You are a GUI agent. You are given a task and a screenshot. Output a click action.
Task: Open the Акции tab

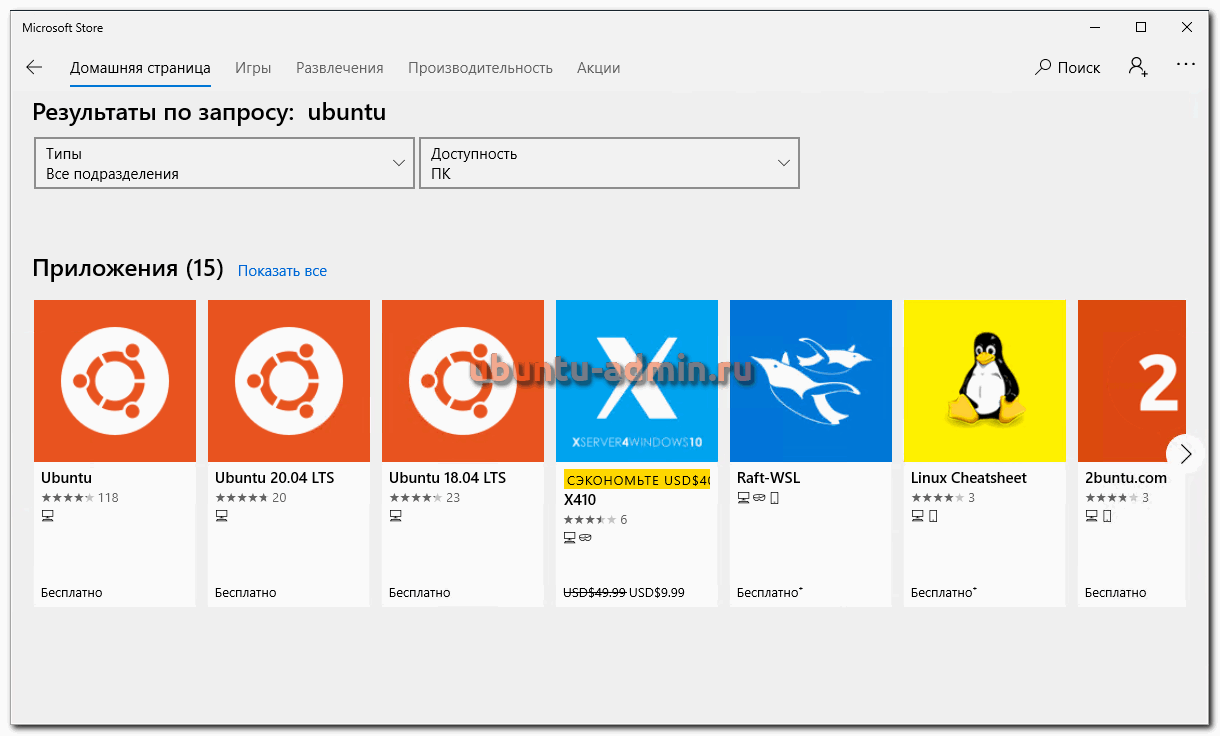coord(598,68)
